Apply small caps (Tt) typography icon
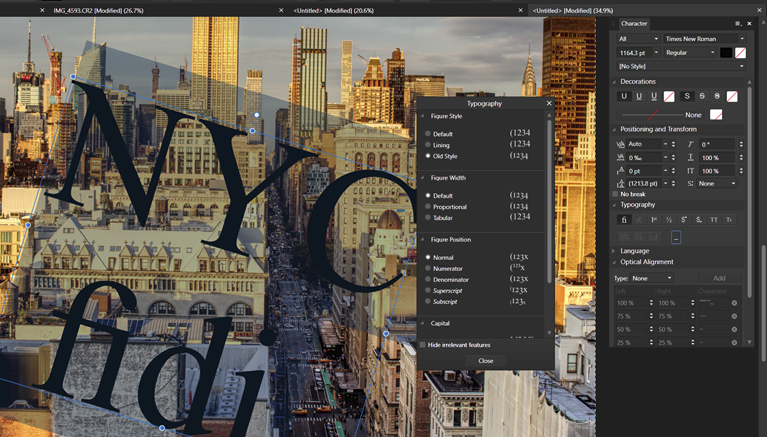Screen dimensions: 767x437 (729, 220)
